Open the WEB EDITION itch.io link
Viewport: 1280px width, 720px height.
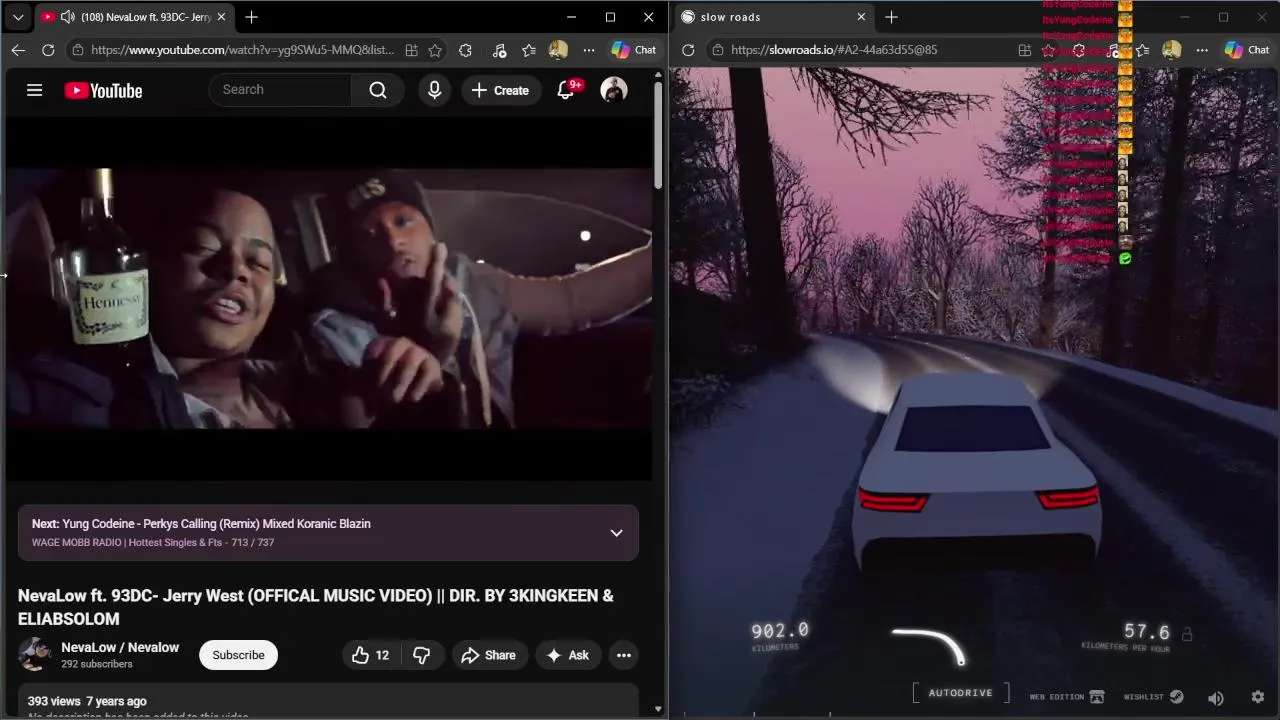[x=1067, y=696]
